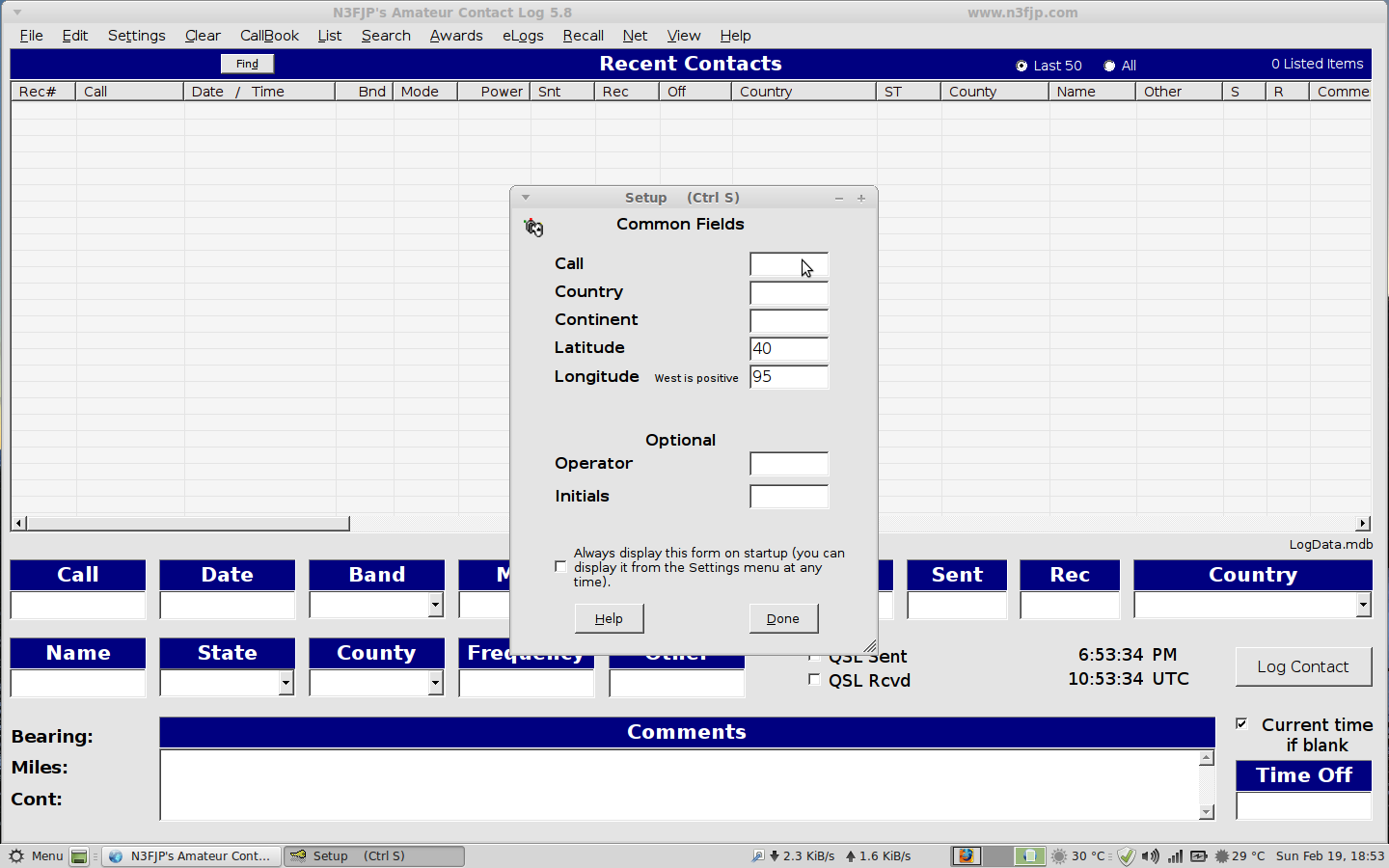Click the battery power tray icon
The image size is (1389, 868).
(x=1199, y=855)
